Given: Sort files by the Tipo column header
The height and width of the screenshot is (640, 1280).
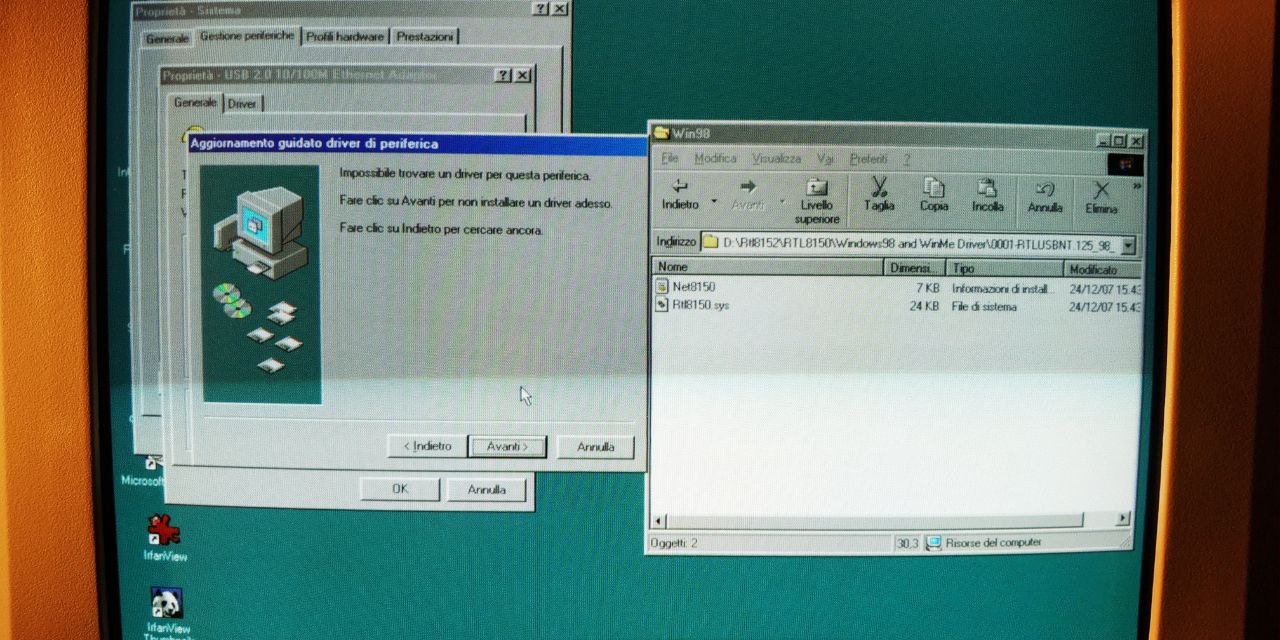Looking at the screenshot, I should (1004, 269).
